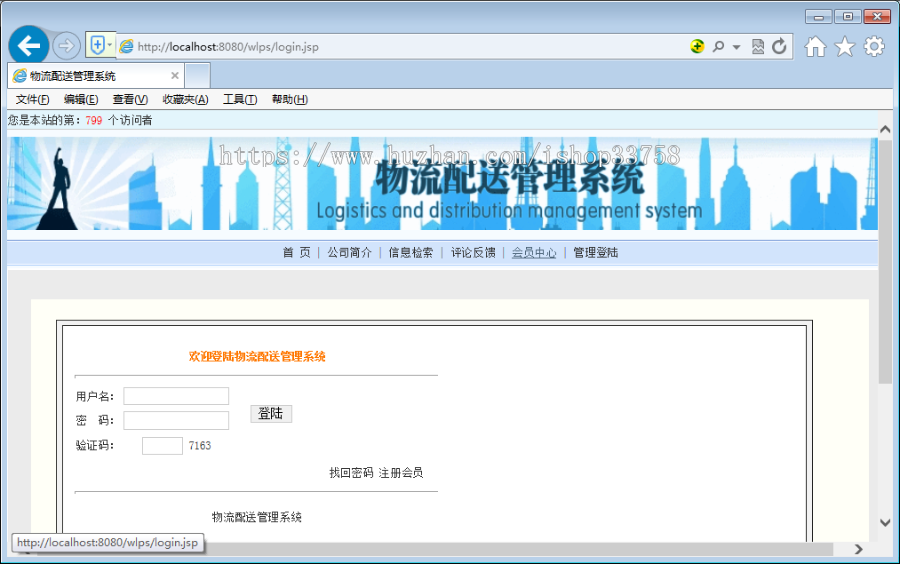The image size is (900, 564).
Task: Click the green plus add-on icon
Action: [x=697, y=46]
